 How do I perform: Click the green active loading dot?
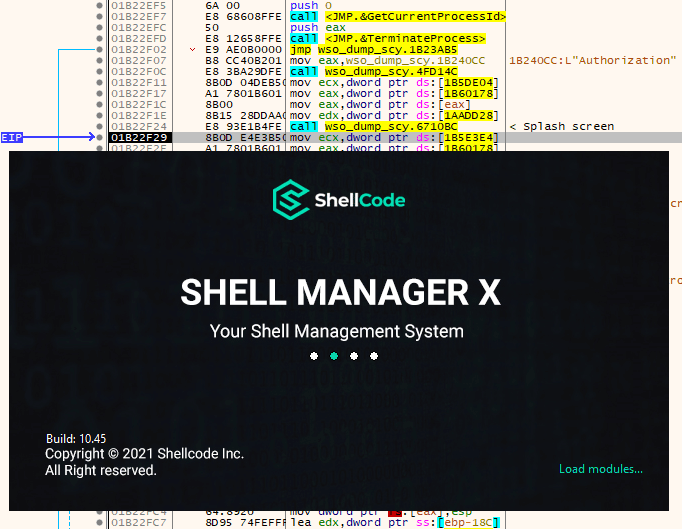click(x=334, y=356)
